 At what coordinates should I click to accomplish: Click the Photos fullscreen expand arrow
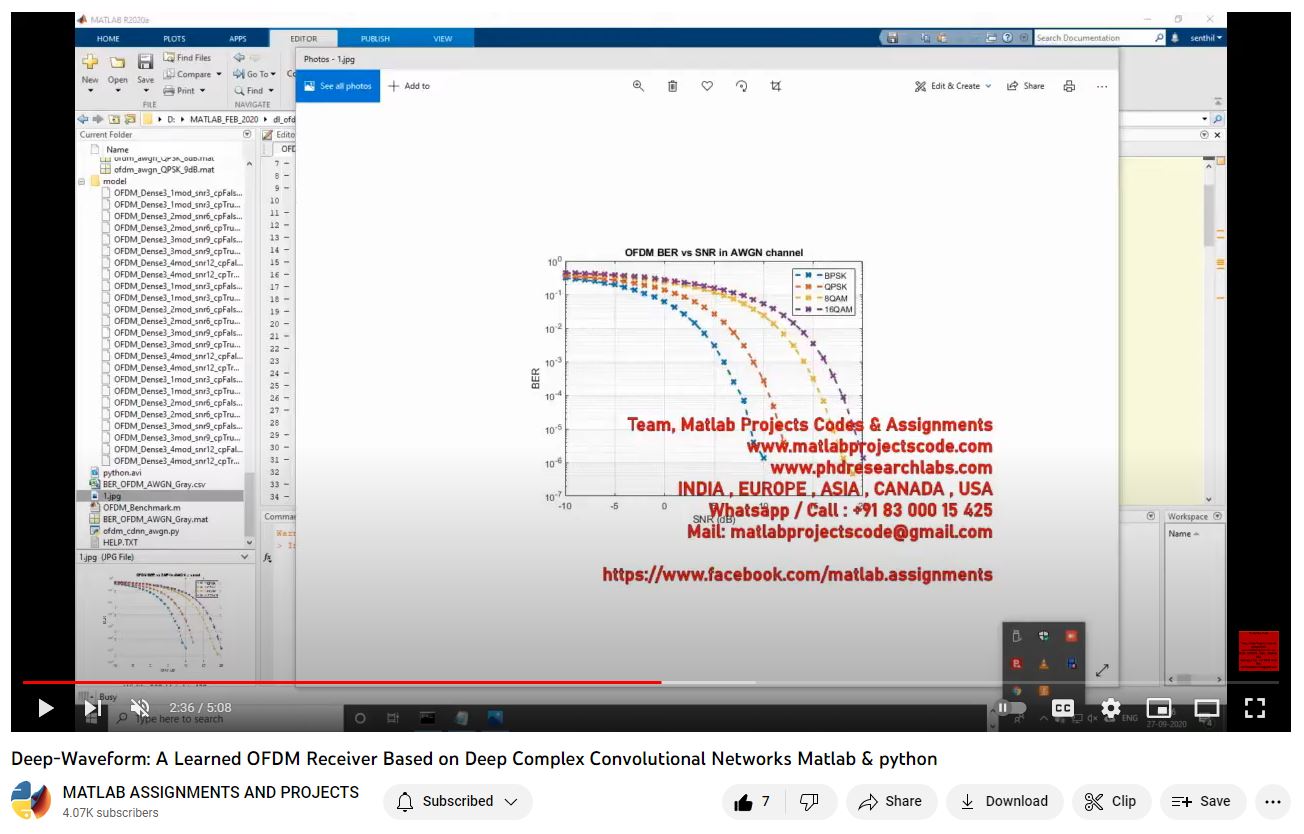coord(1102,670)
